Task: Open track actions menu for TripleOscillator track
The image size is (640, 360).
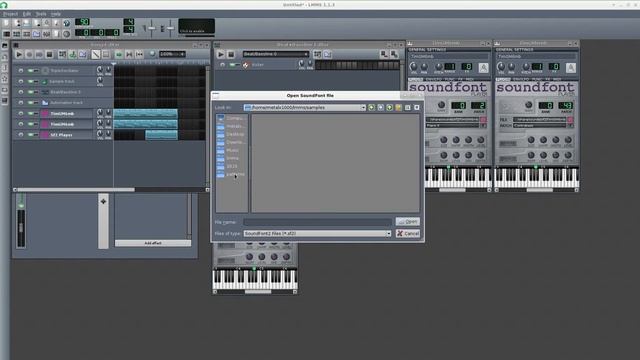Action: pos(21,71)
